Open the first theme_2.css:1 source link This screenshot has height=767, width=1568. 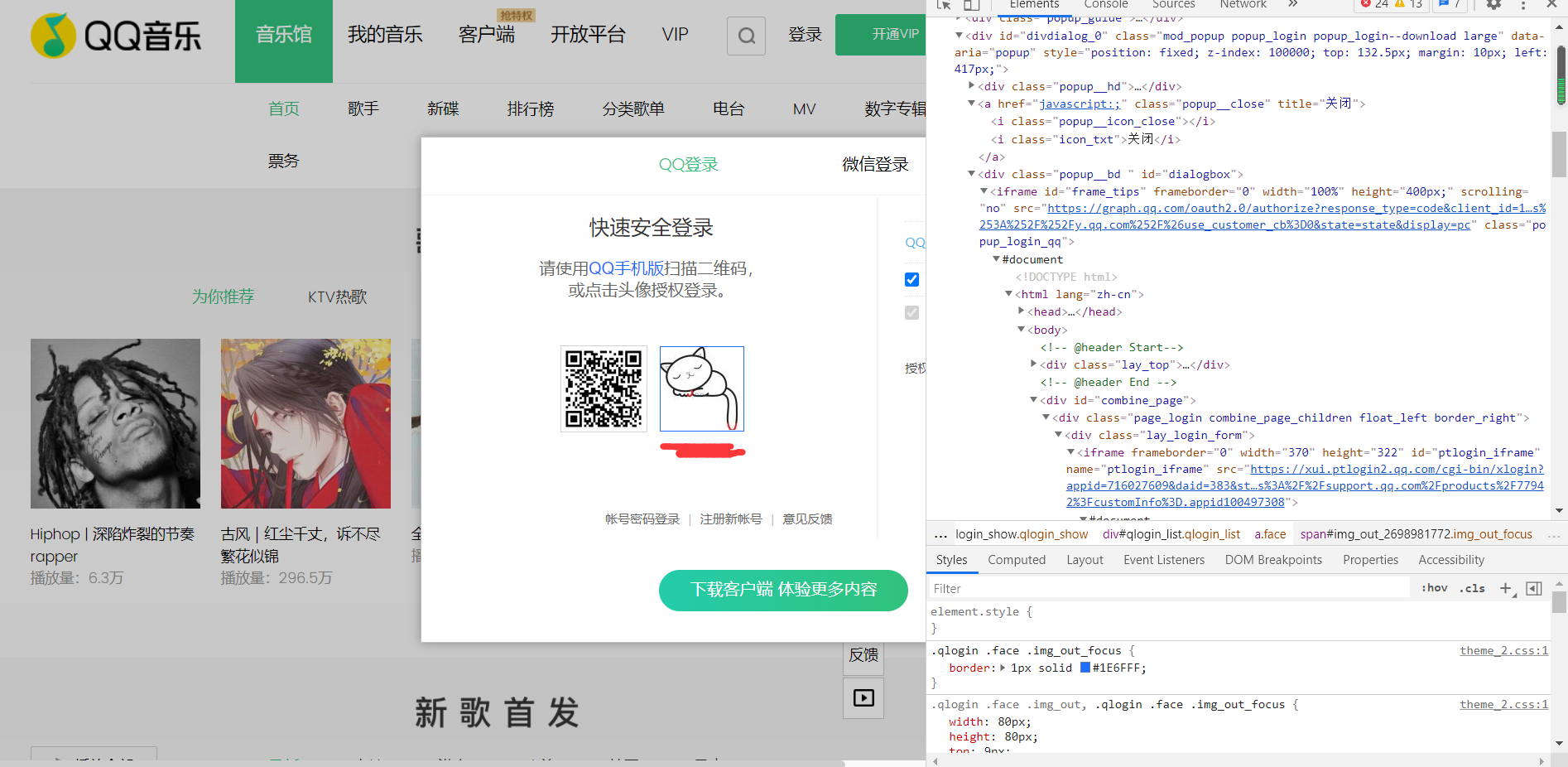click(x=1503, y=650)
